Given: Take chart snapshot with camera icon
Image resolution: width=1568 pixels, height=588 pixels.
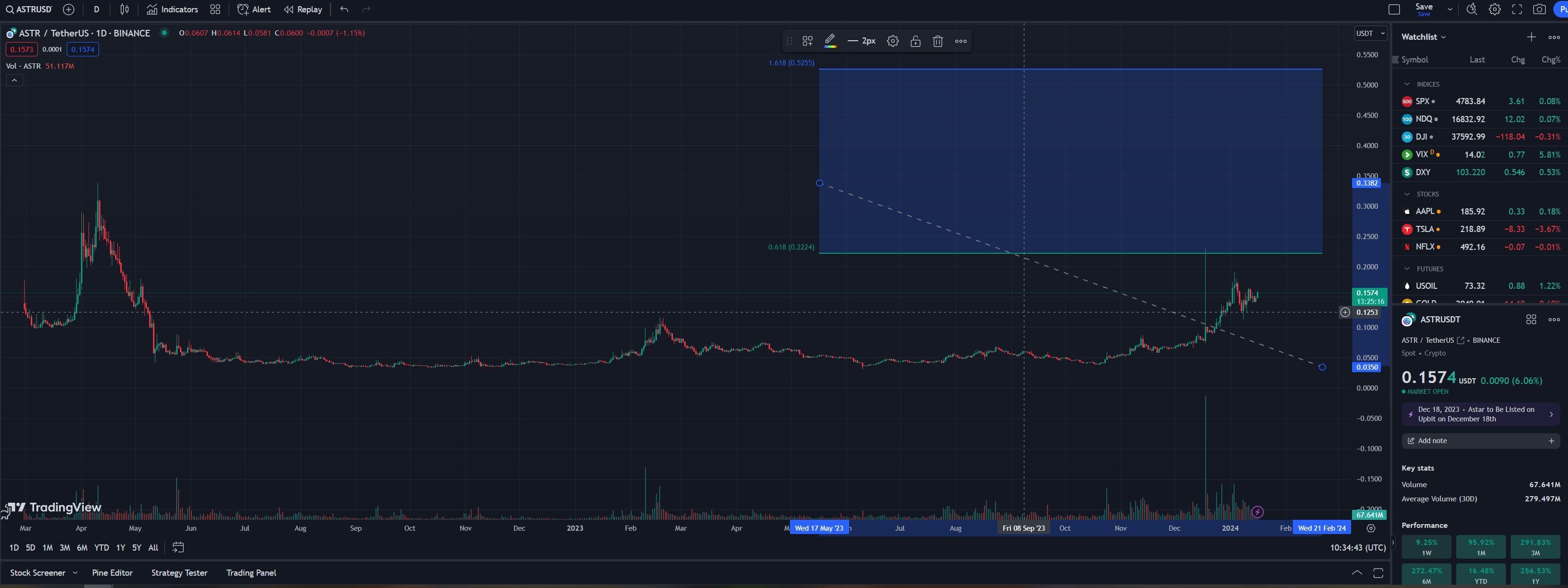Looking at the screenshot, I should (1539, 9).
